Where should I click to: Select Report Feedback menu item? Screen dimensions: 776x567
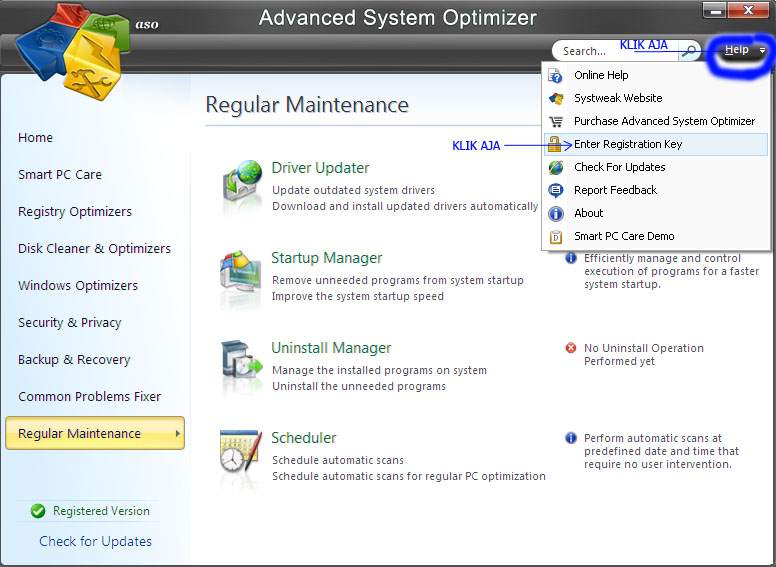click(x=656, y=190)
